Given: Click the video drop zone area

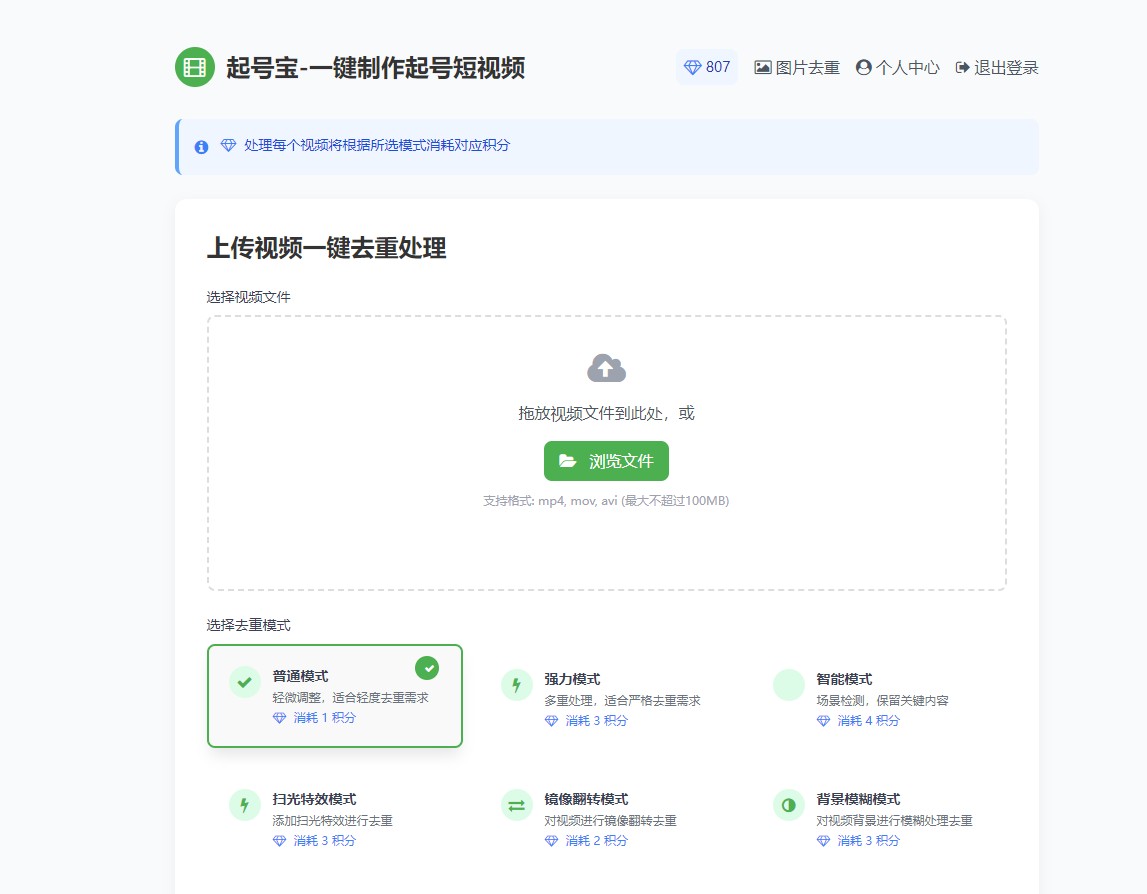Looking at the screenshot, I should coord(606,540).
